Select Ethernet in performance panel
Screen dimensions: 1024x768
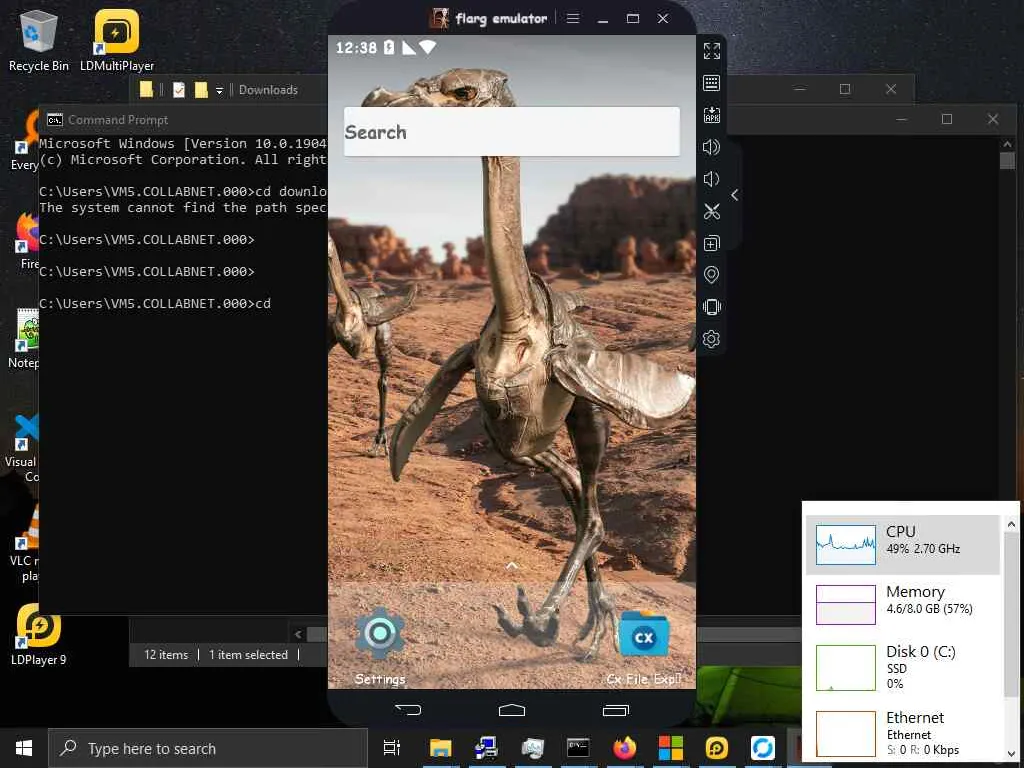click(x=903, y=733)
